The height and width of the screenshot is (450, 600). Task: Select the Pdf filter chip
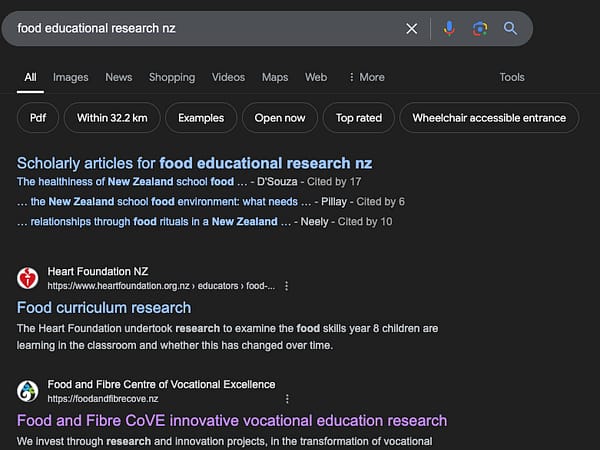[38, 118]
